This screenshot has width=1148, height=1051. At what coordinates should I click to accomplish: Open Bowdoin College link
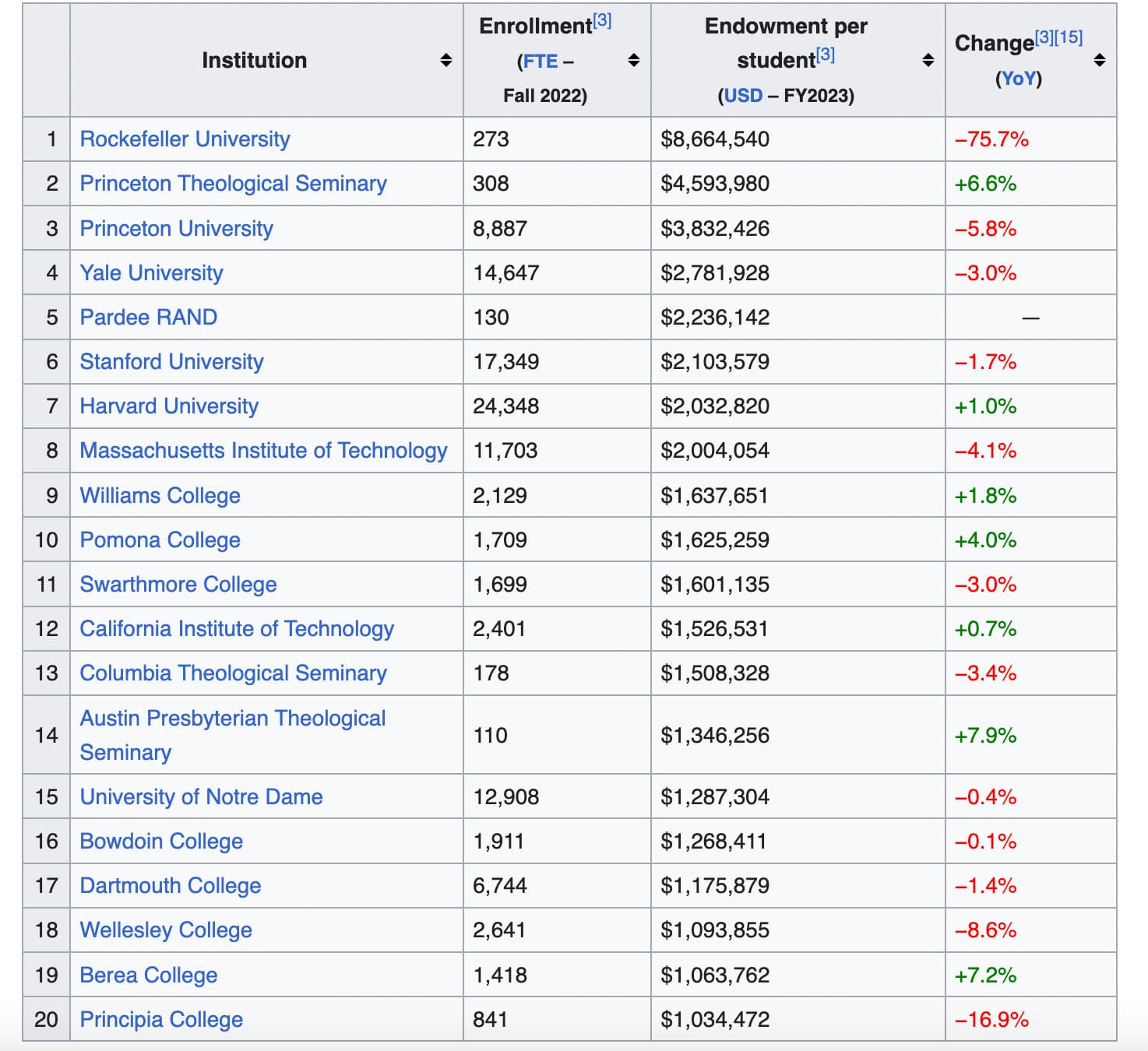point(161,842)
